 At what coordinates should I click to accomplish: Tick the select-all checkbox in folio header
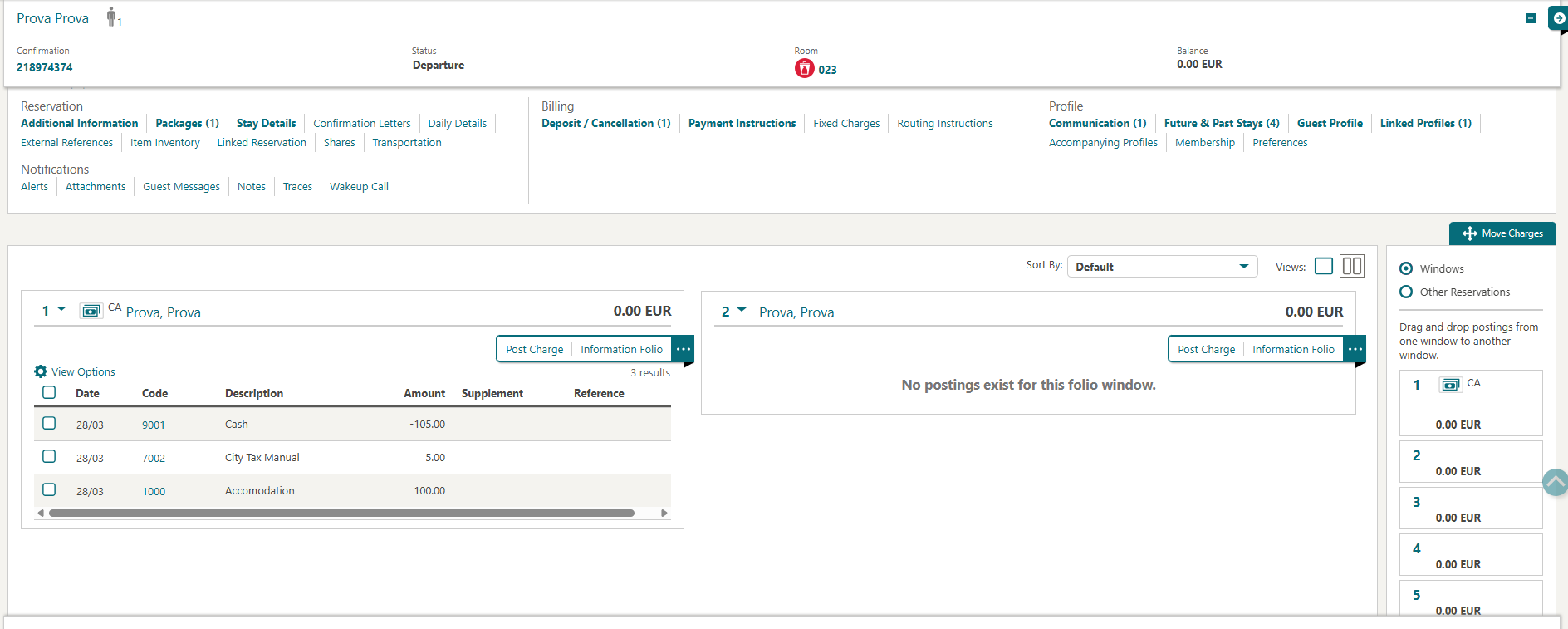(x=49, y=392)
